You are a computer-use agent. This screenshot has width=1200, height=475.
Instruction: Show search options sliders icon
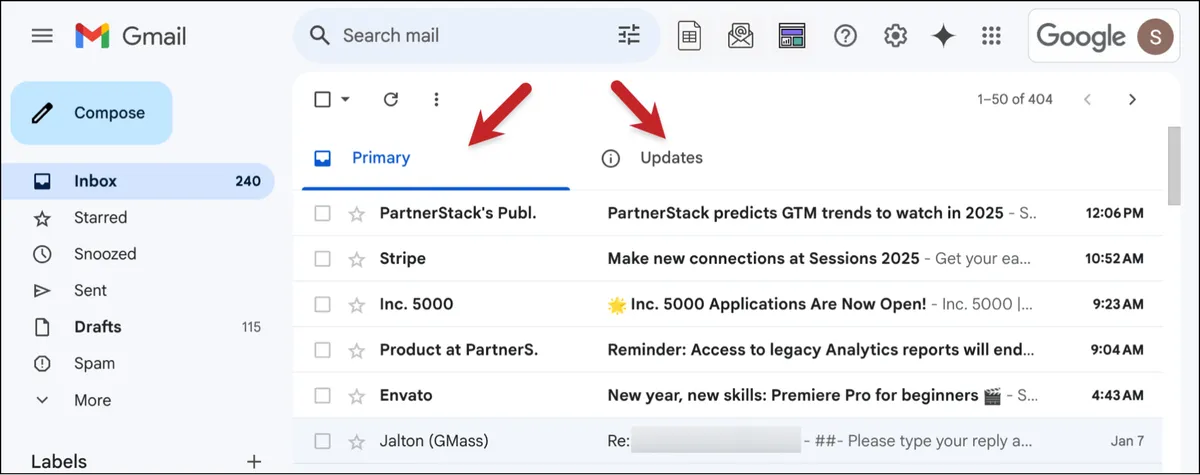(629, 36)
